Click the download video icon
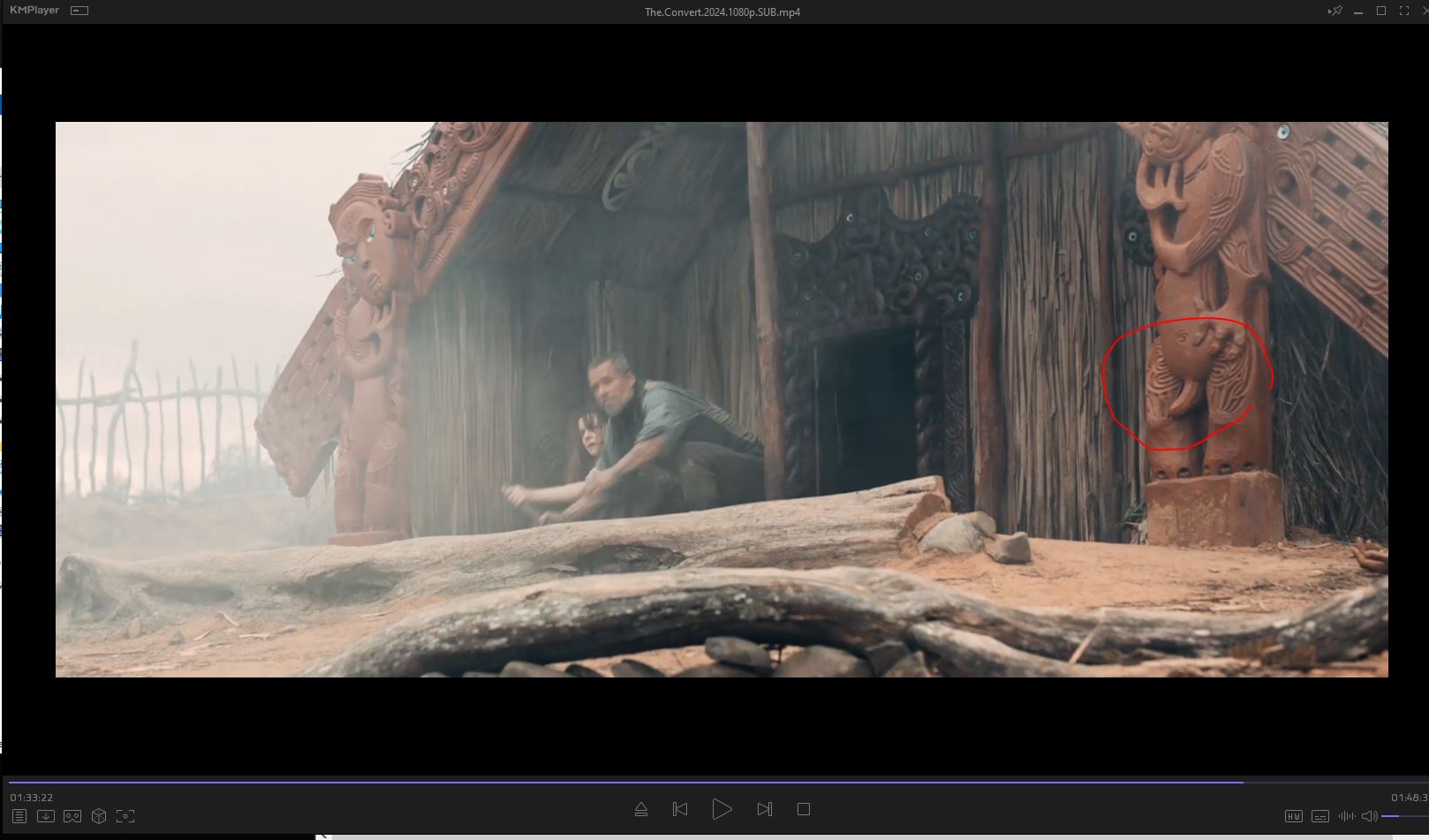This screenshot has height=840, width=1429. click(46, 816)
